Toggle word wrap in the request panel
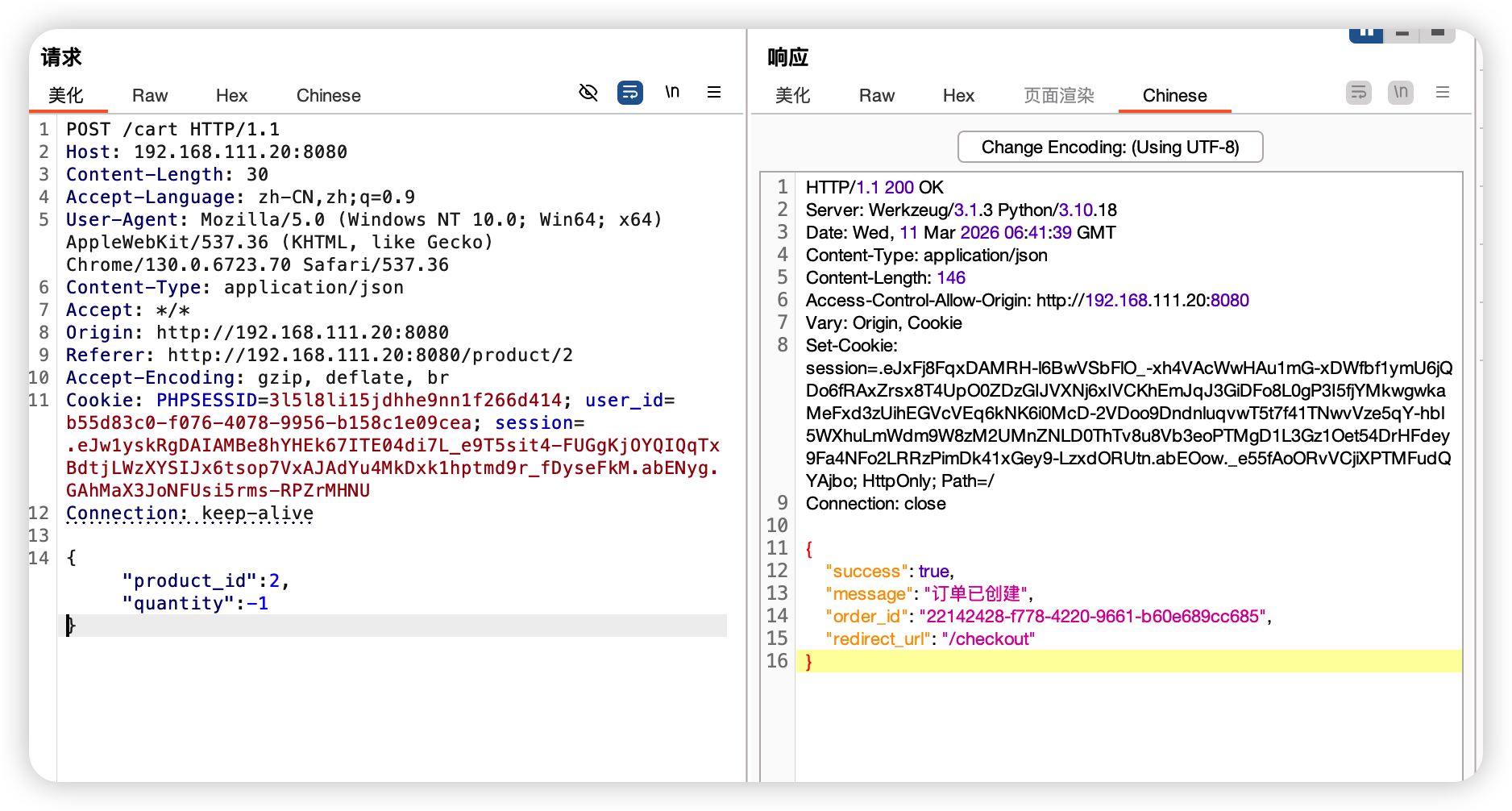 click(630, 93)
